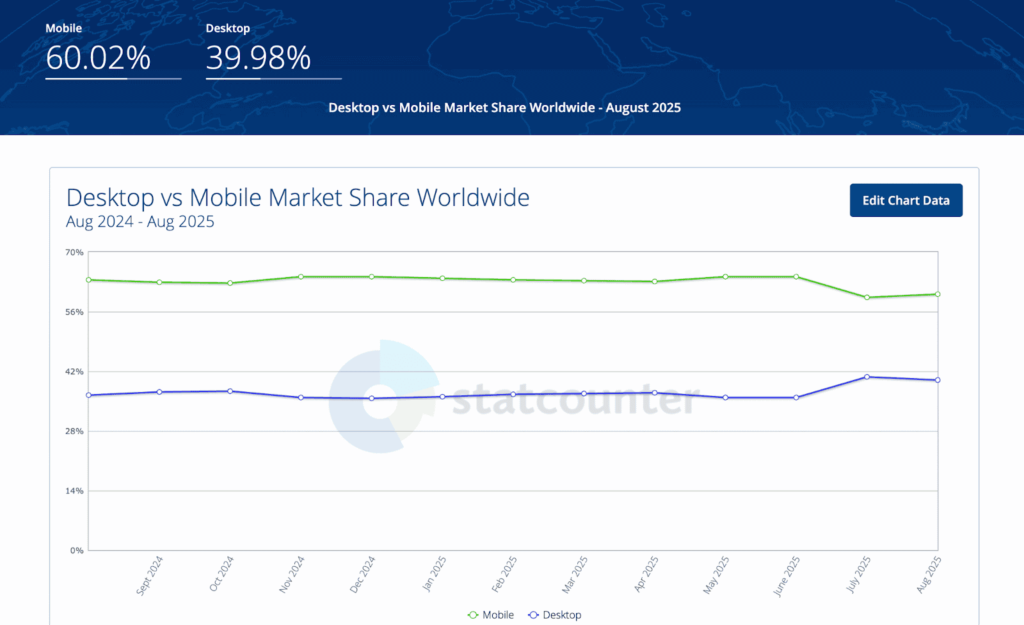Click the statcounter pie logo watermark
The width and height of the screenshot is (1024, 625).
[384, 396]
